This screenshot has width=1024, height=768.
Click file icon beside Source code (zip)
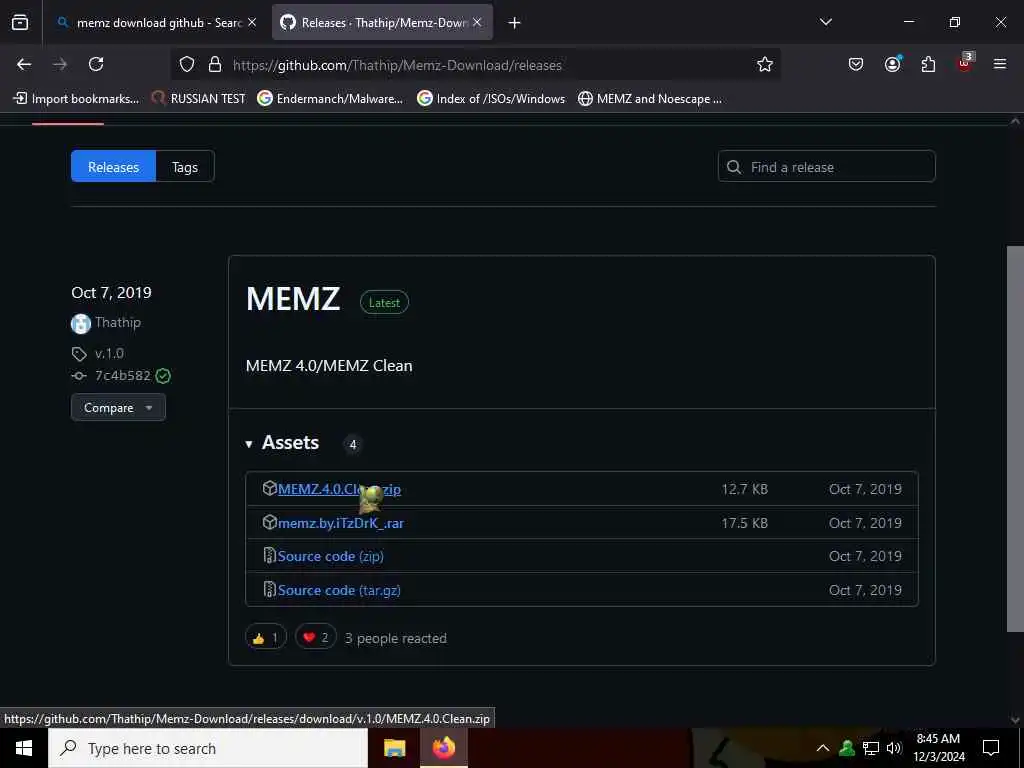pos(269,556)
